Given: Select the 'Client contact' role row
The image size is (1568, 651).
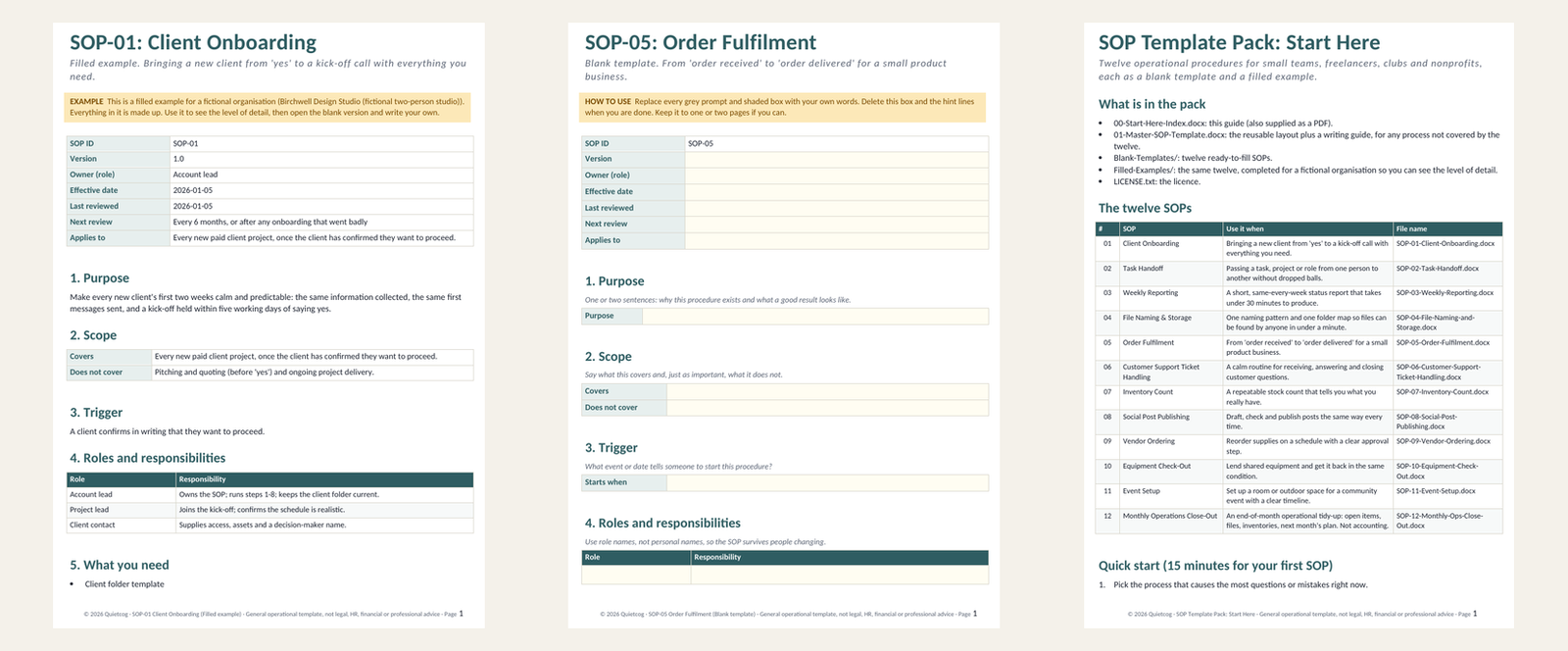Looking at the screenshot, I should point(269,525).
